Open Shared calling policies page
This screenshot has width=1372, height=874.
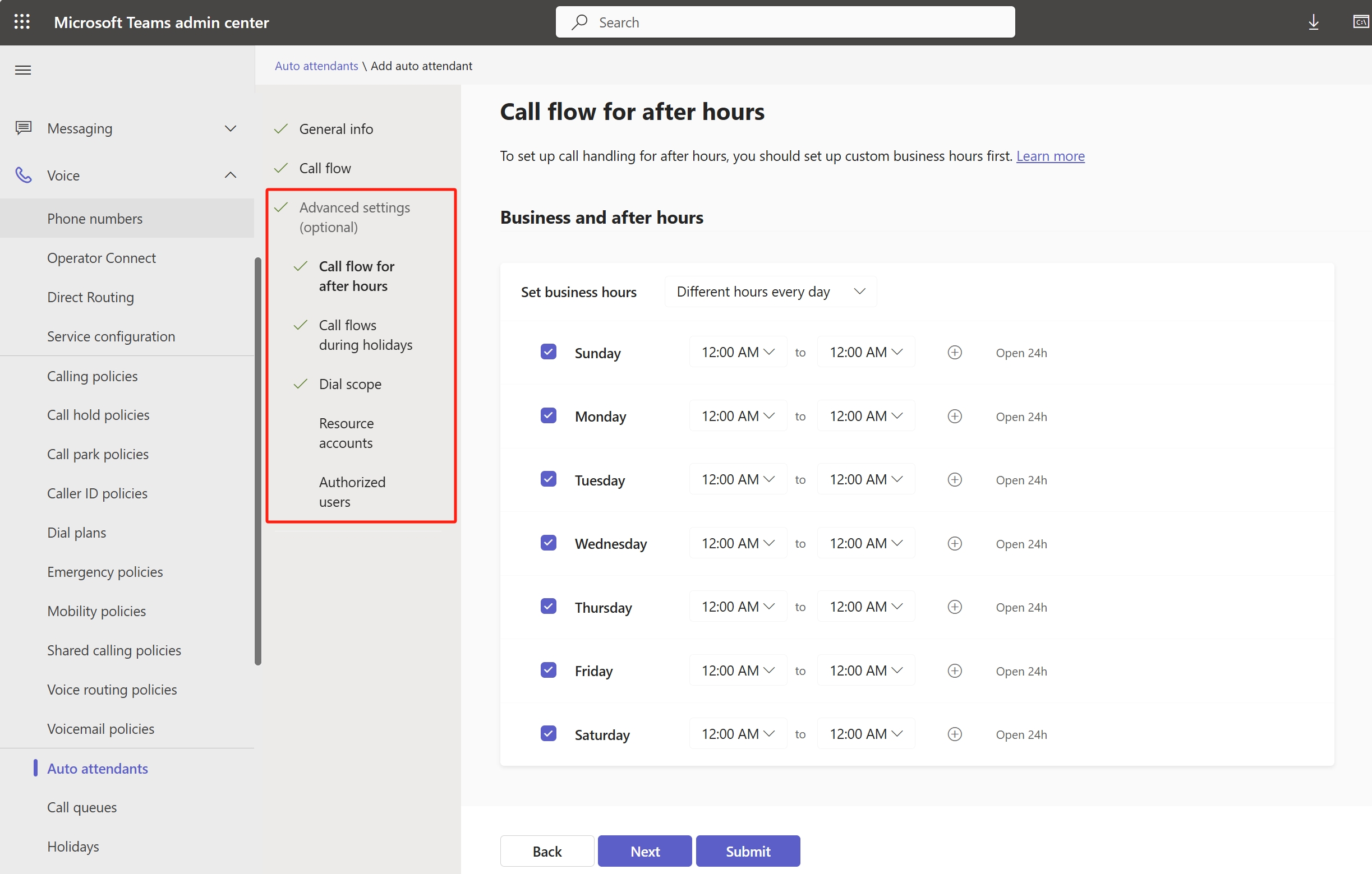coord(114,650)
